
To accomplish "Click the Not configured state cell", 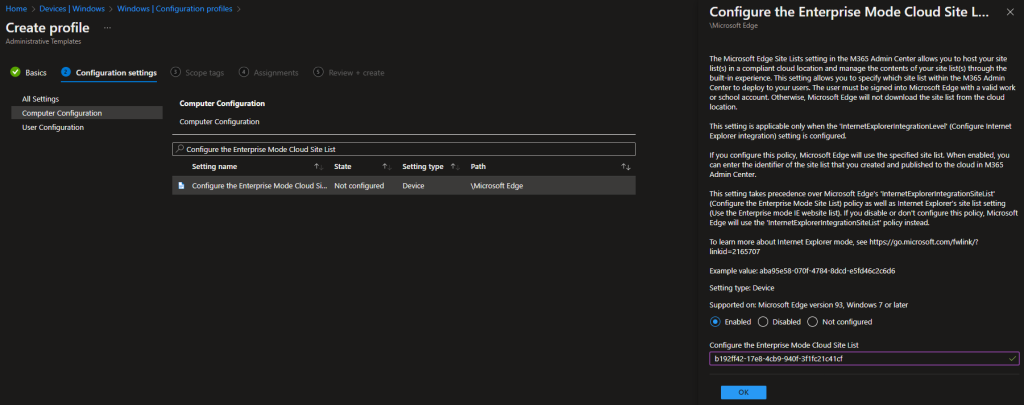I will coord(359,186).
